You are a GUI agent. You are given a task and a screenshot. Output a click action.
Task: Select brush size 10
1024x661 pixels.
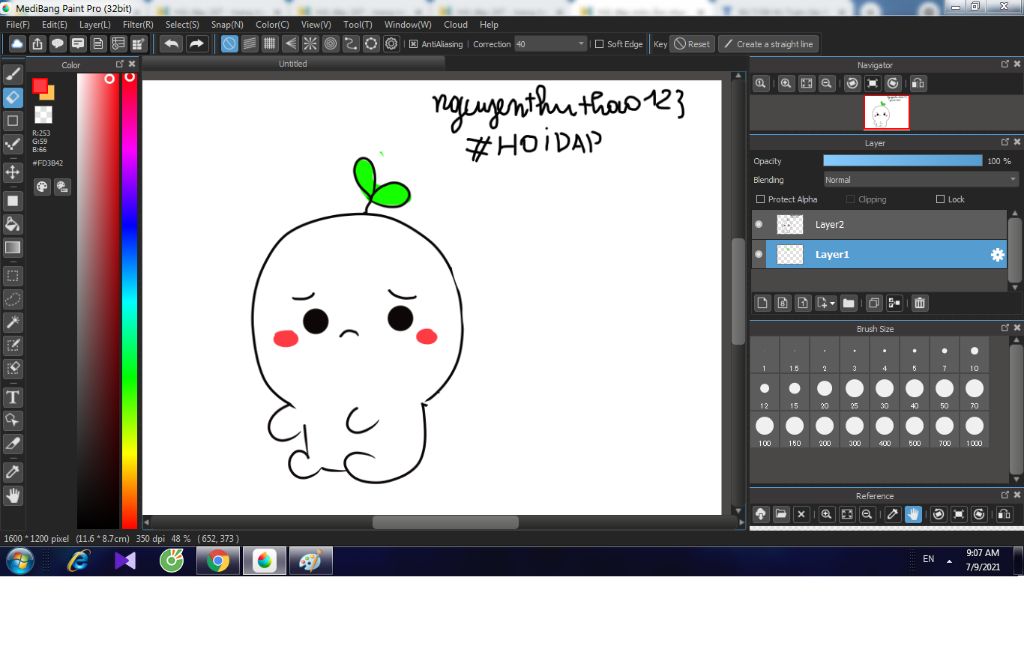coord(974,355)
